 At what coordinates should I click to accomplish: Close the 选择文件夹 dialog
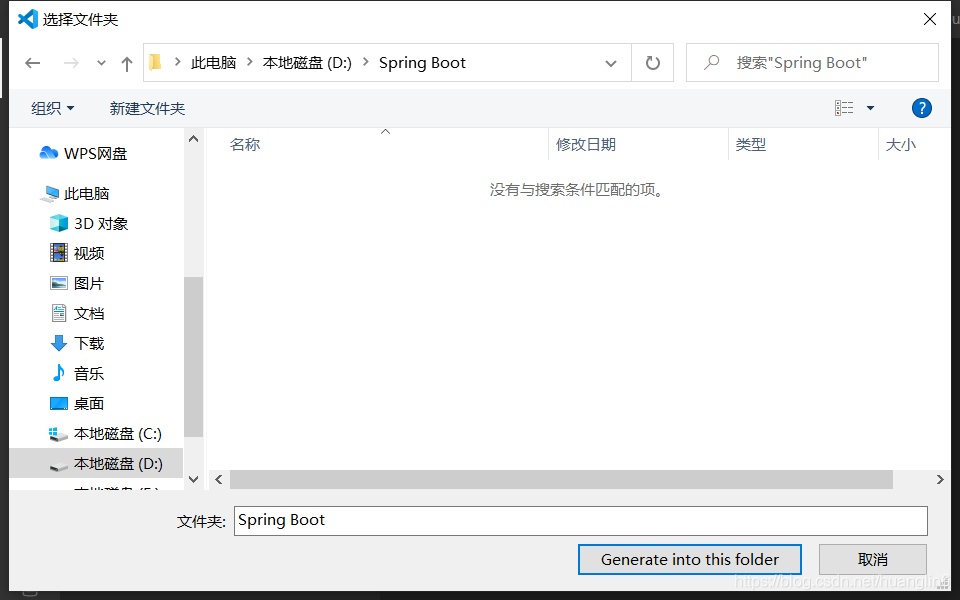929,19
